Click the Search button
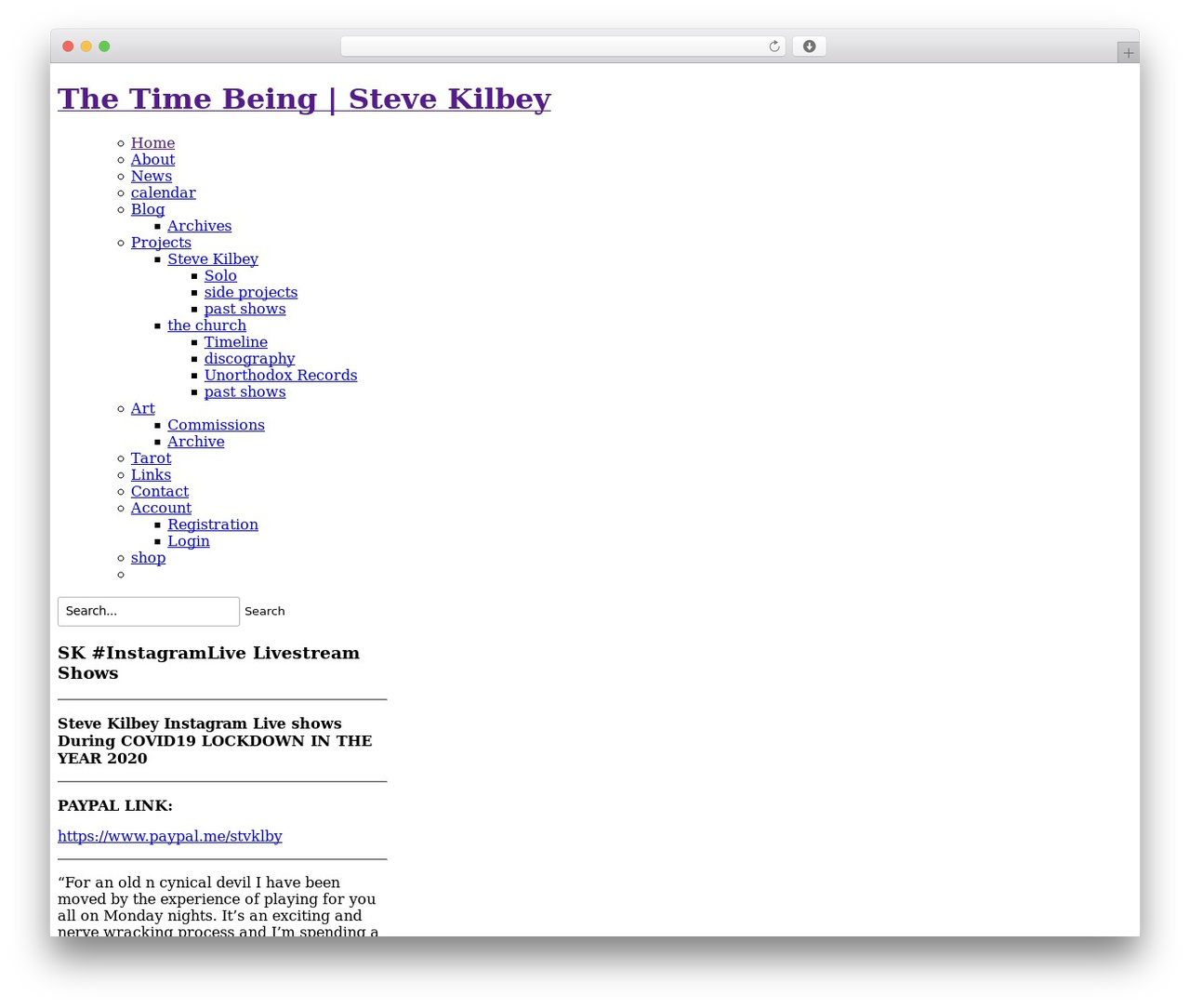Viewport: 1190px width, 1008px height. [265, 612]
